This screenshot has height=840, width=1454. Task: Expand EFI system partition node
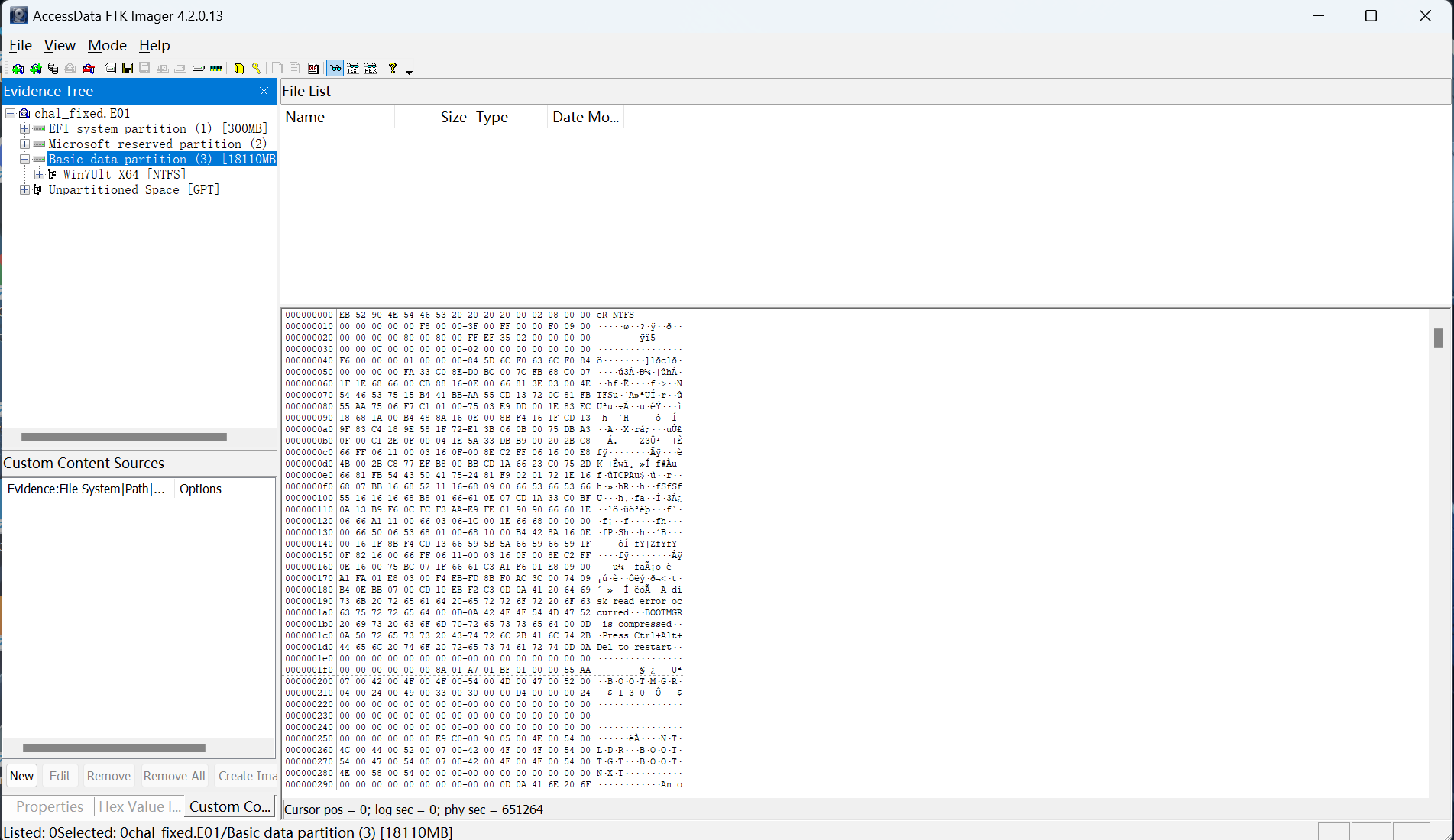coord(24,128)
